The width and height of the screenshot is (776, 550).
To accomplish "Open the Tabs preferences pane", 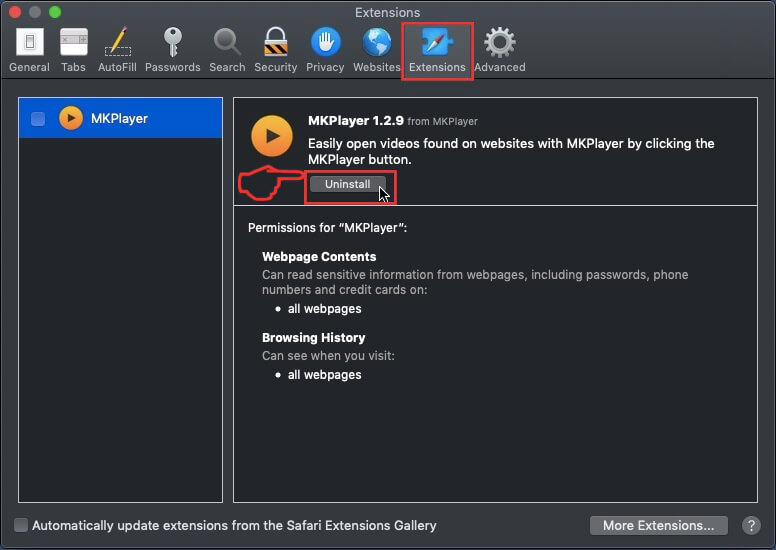I will pos(73,50).
